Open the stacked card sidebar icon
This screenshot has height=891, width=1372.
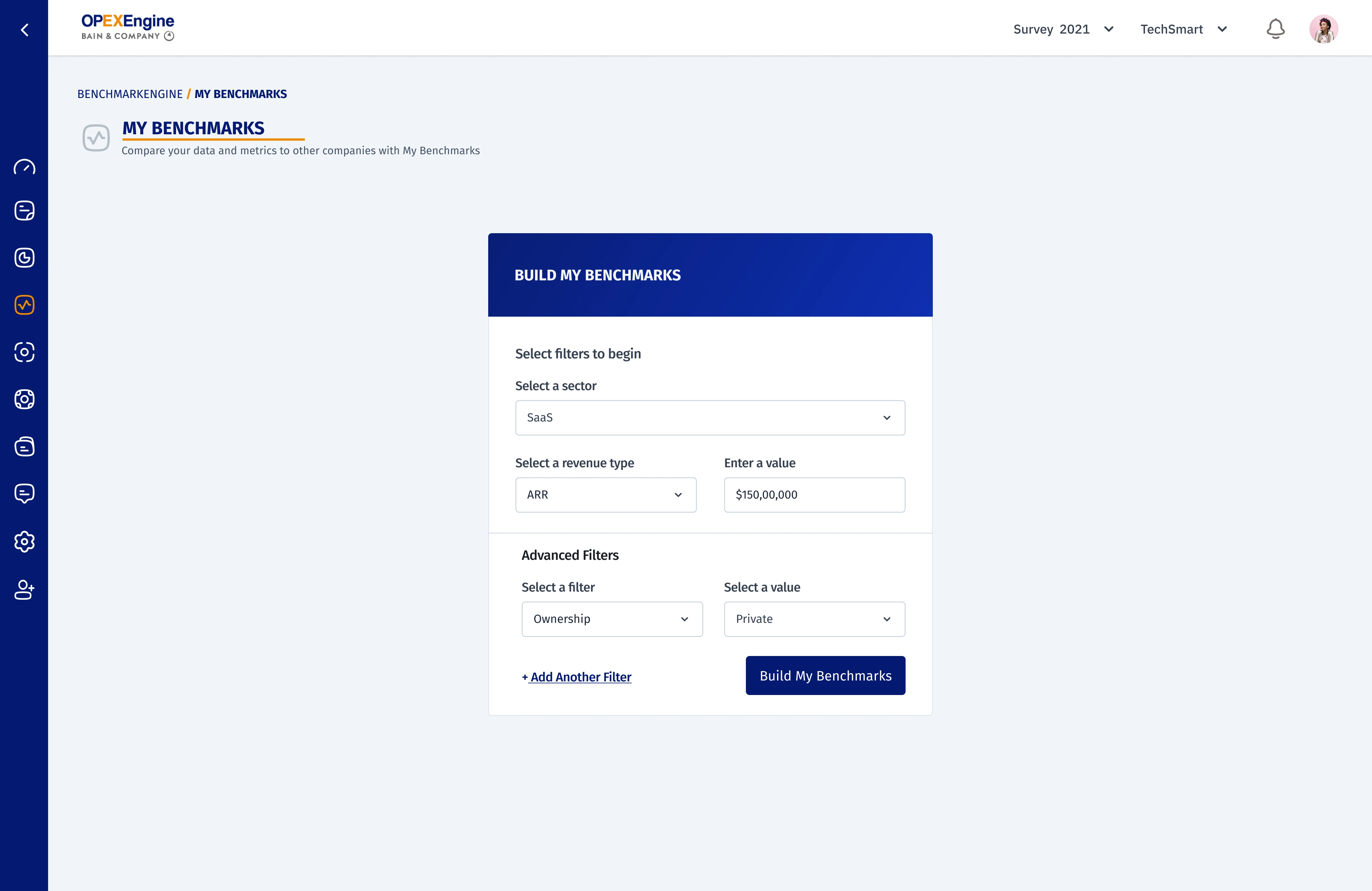click(24, 446)
